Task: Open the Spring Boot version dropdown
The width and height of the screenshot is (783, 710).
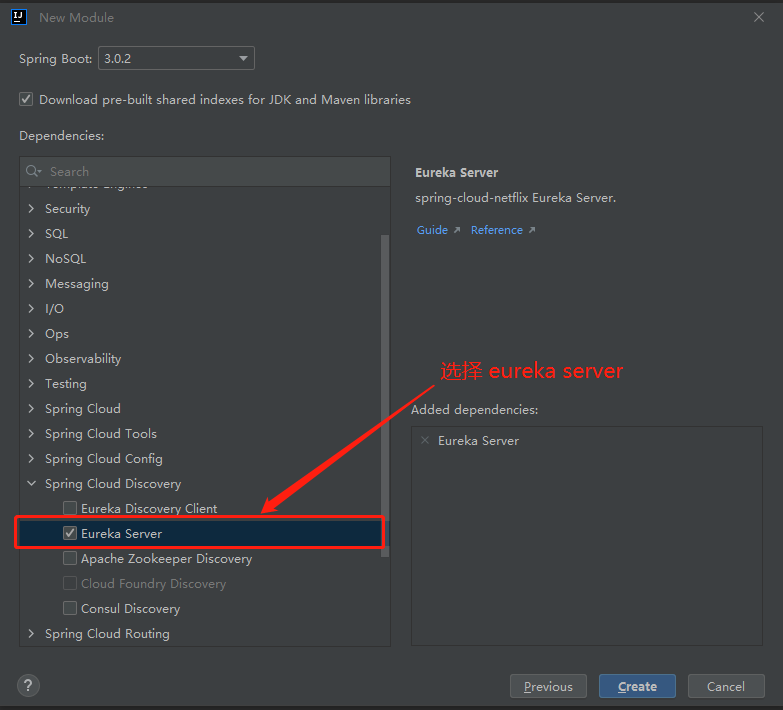Action: [x=176, y=59]
